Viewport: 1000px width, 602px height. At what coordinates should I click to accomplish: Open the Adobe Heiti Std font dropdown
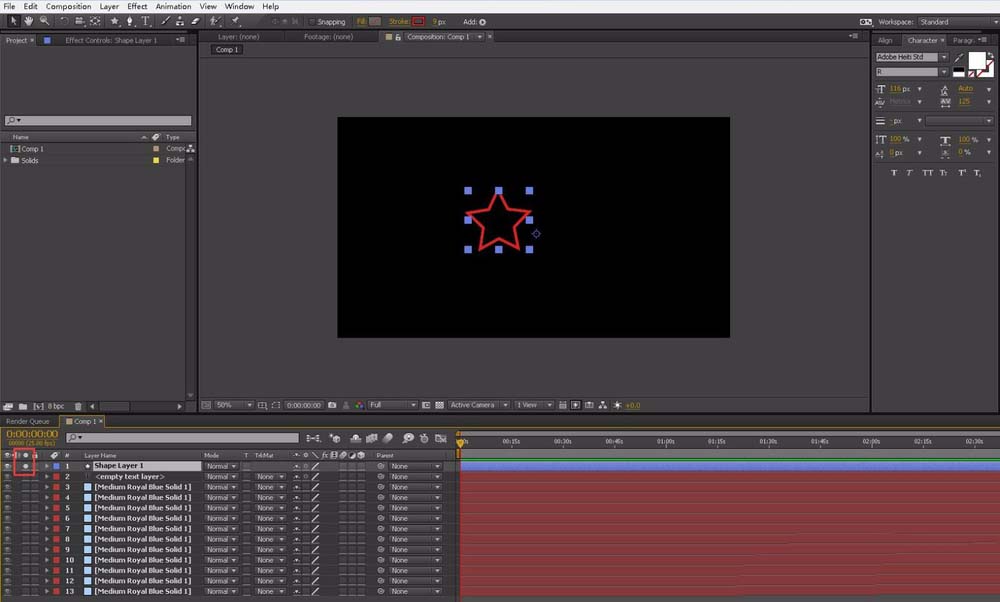911,57
